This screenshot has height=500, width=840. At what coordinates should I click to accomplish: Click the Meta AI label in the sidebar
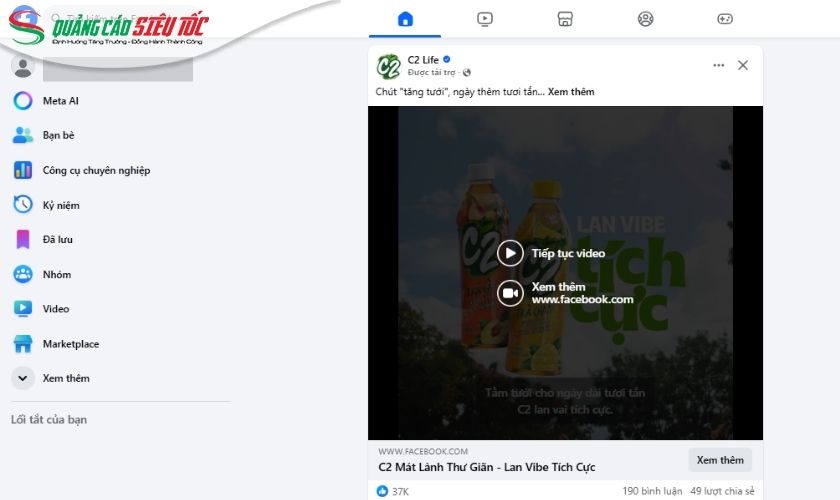pyautogui.click(x=61, y=101)
